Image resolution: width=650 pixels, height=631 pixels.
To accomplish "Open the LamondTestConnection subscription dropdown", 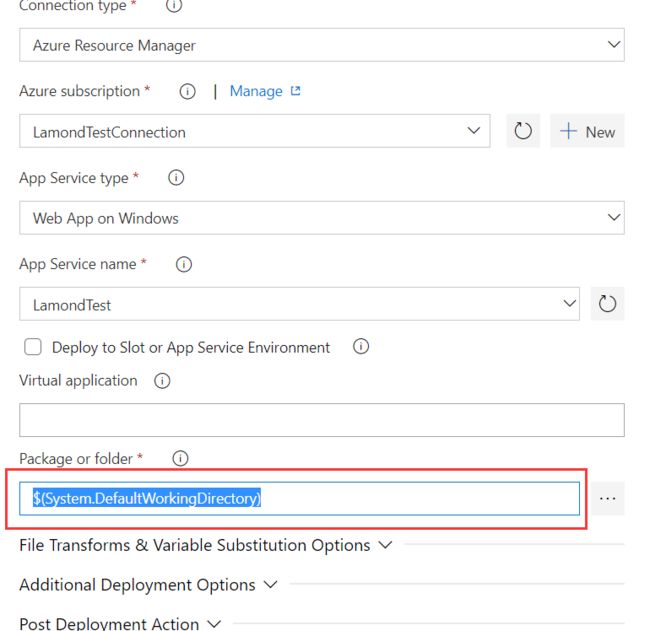I will (x=255, y=131).
